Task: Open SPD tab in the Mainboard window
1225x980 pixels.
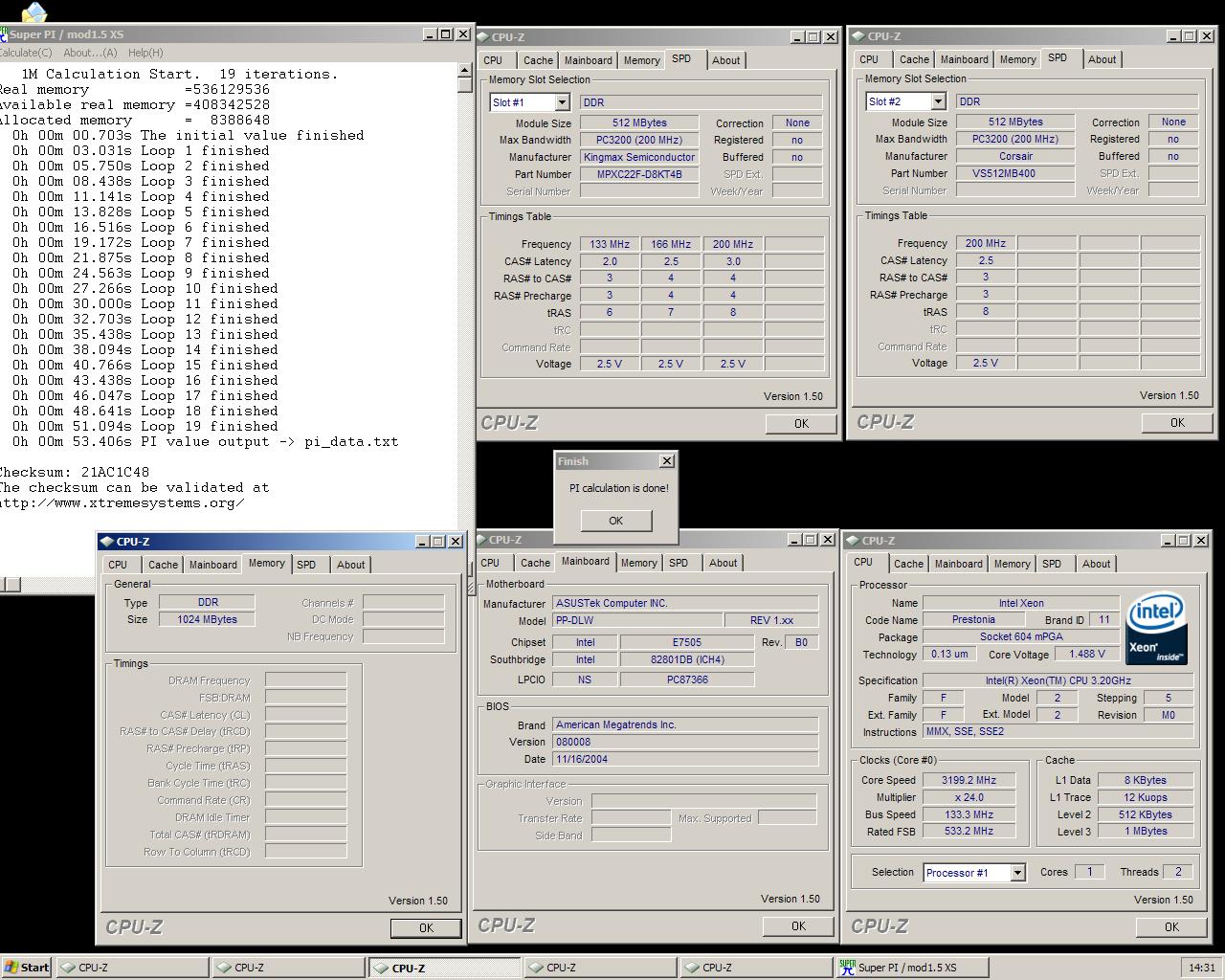Action: 679,563
